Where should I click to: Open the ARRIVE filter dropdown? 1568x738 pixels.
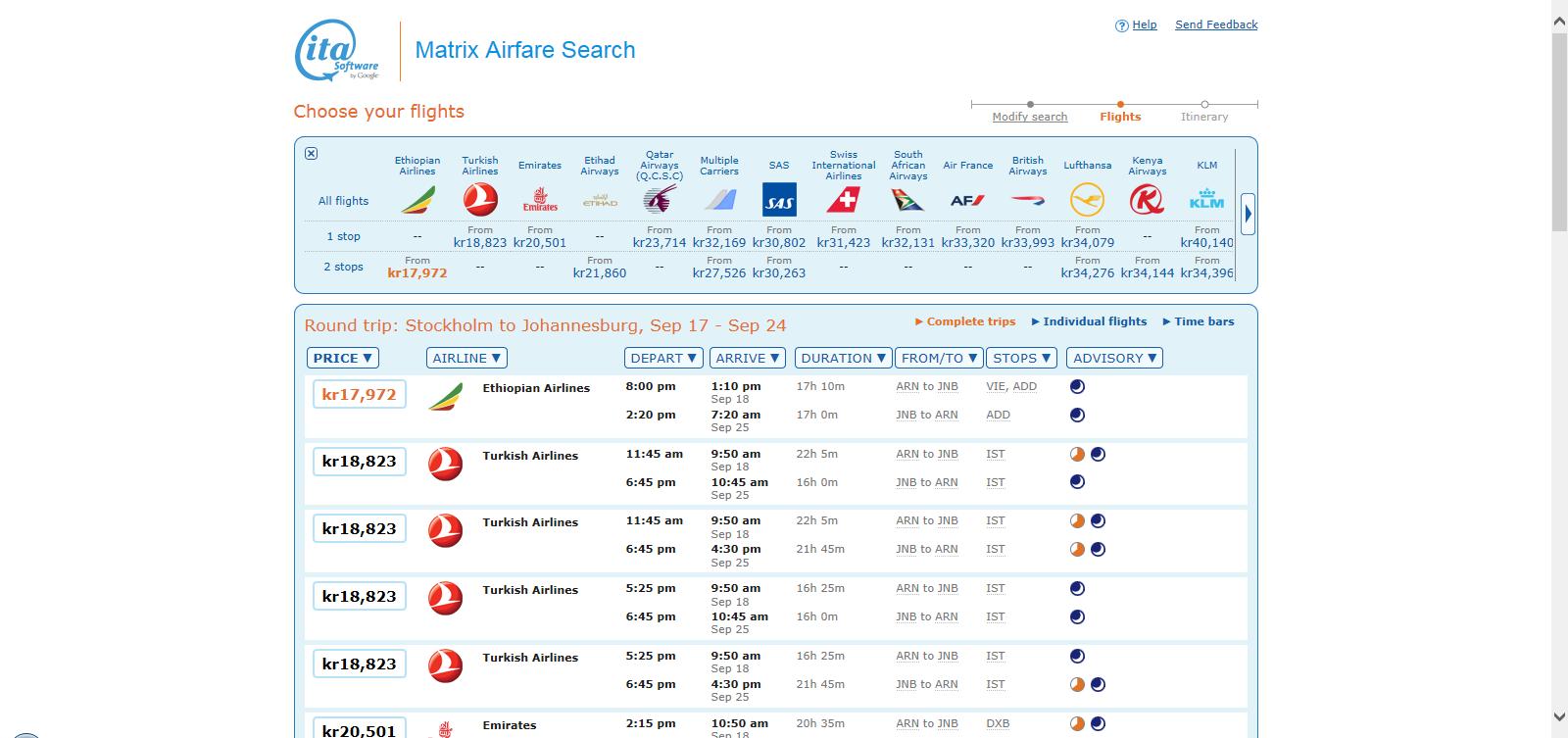coord(748,358)
